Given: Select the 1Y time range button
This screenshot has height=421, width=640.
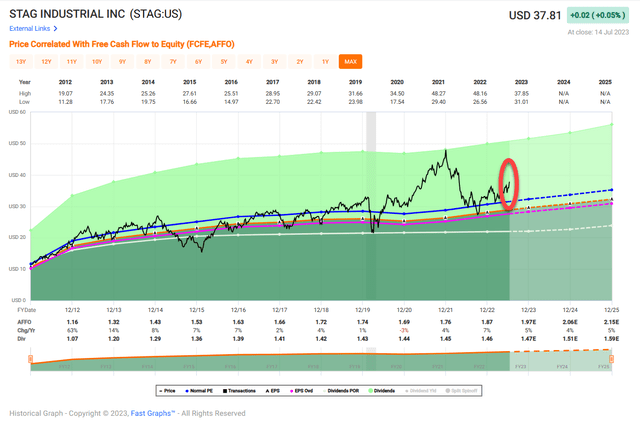Looking at the screenshot, I should click(325, 62).
